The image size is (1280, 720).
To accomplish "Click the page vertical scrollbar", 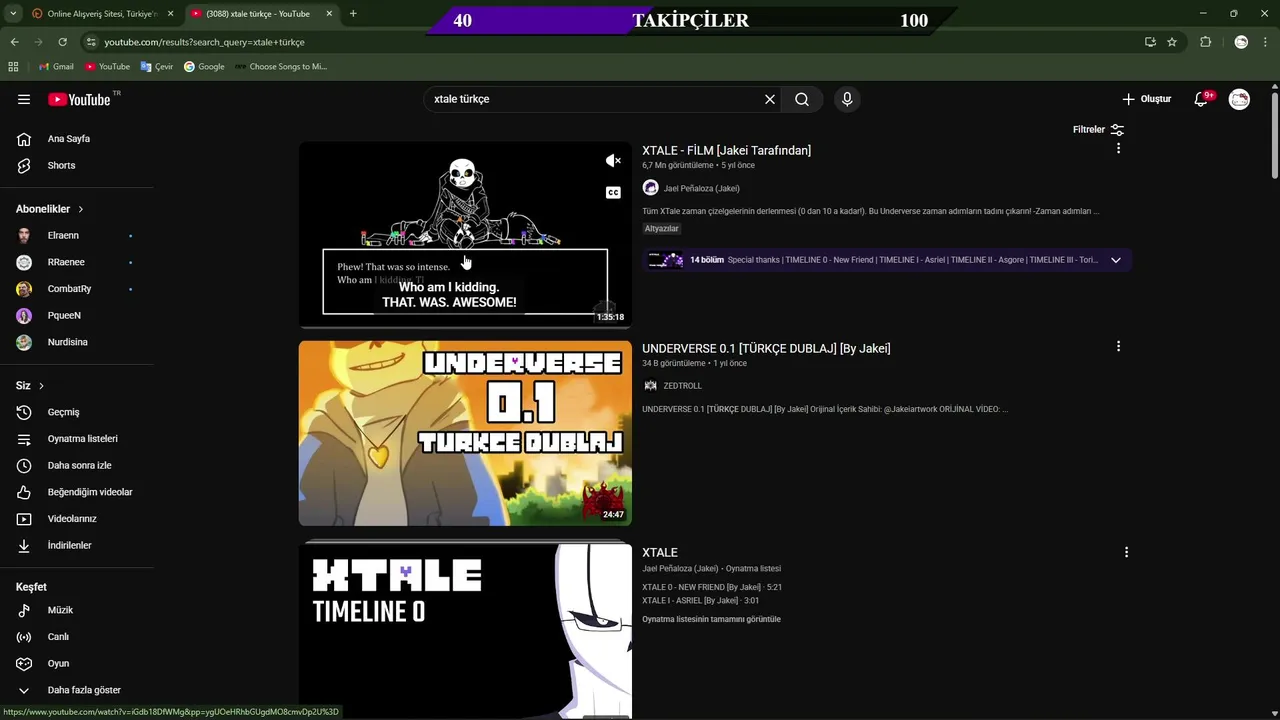I will 1274,136.
